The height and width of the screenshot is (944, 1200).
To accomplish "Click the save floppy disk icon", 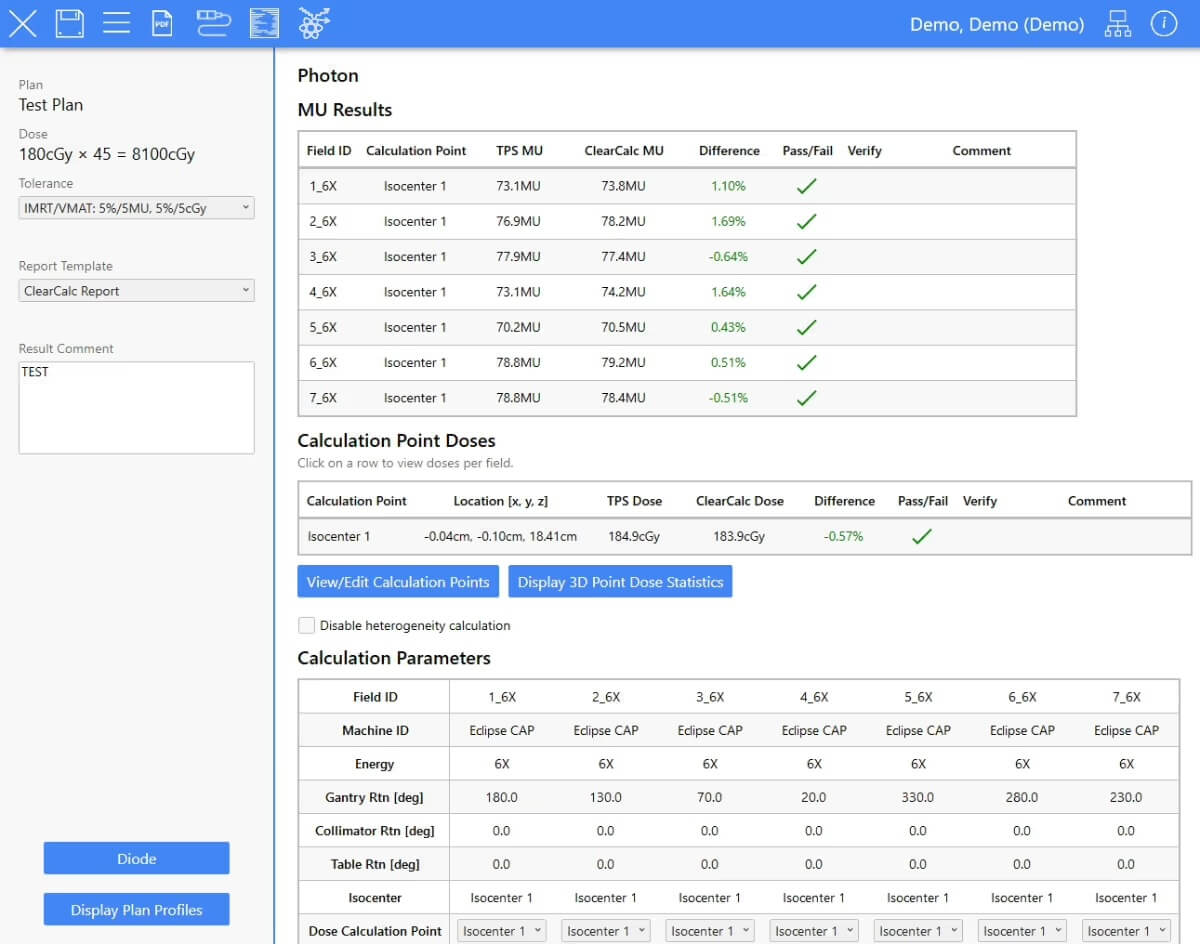I will pos(69,23).
